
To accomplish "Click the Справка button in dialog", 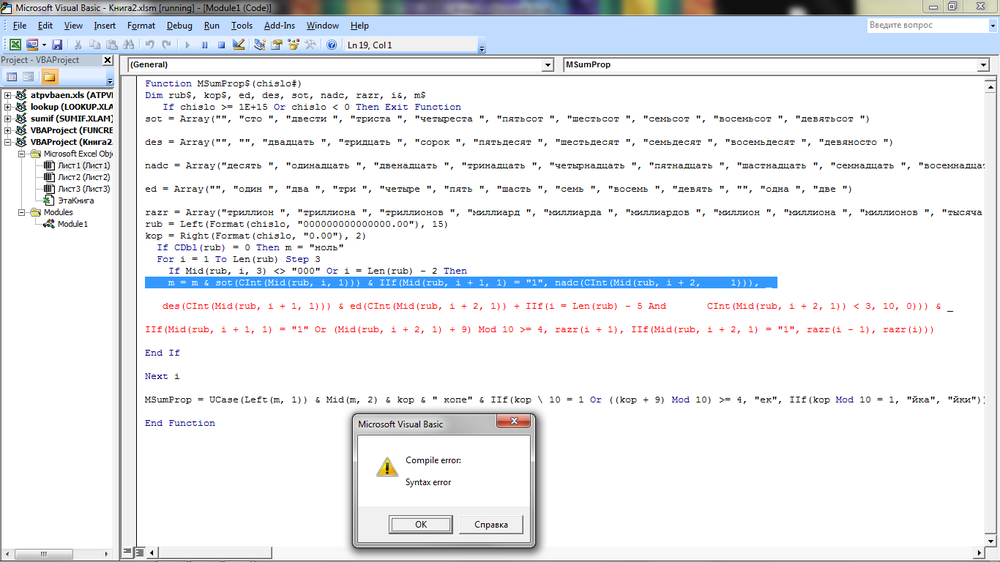I will pyautogui.click(x=490, y=524).
